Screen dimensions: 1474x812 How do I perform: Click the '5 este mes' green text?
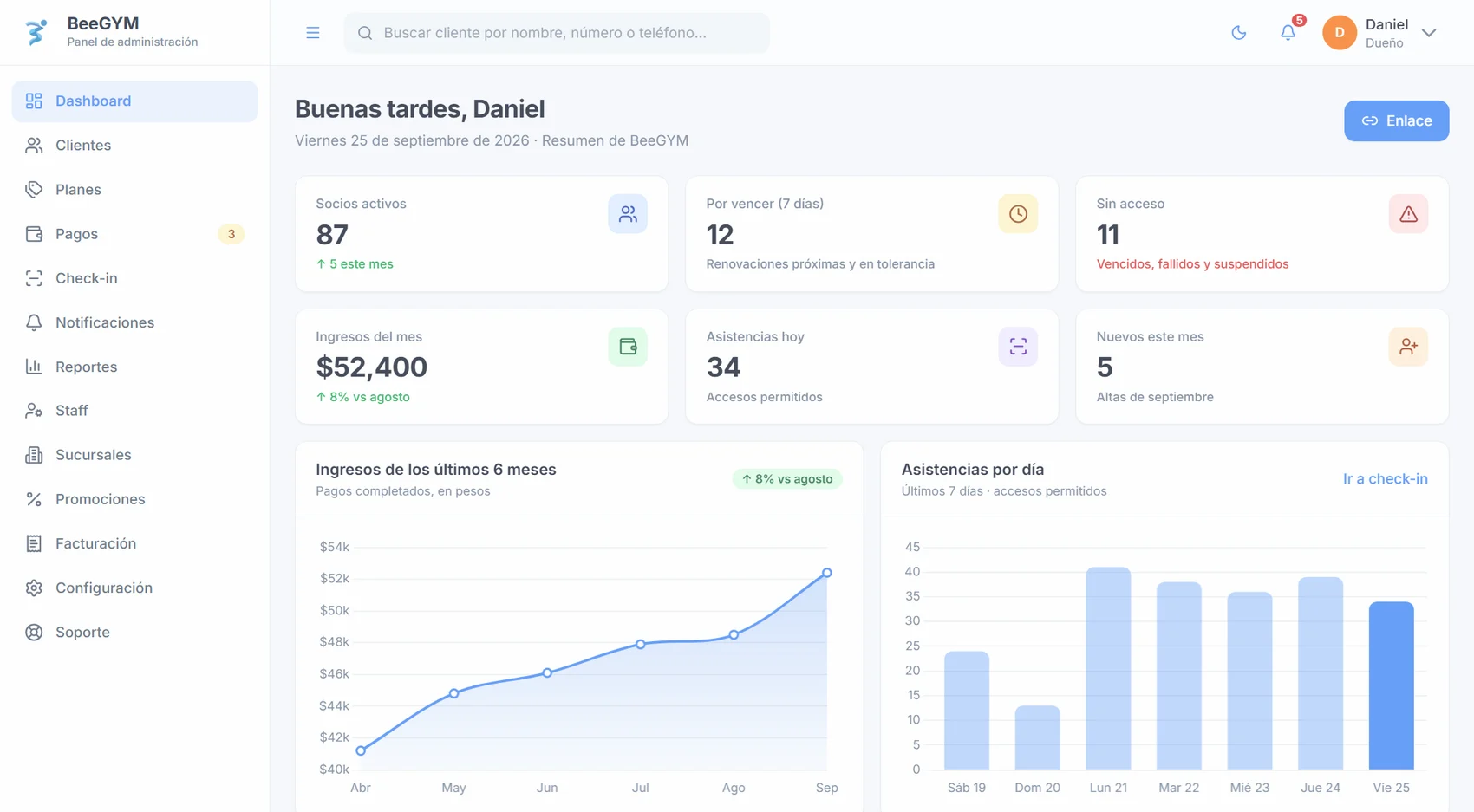pyautogui.click(x=355, y=264)
